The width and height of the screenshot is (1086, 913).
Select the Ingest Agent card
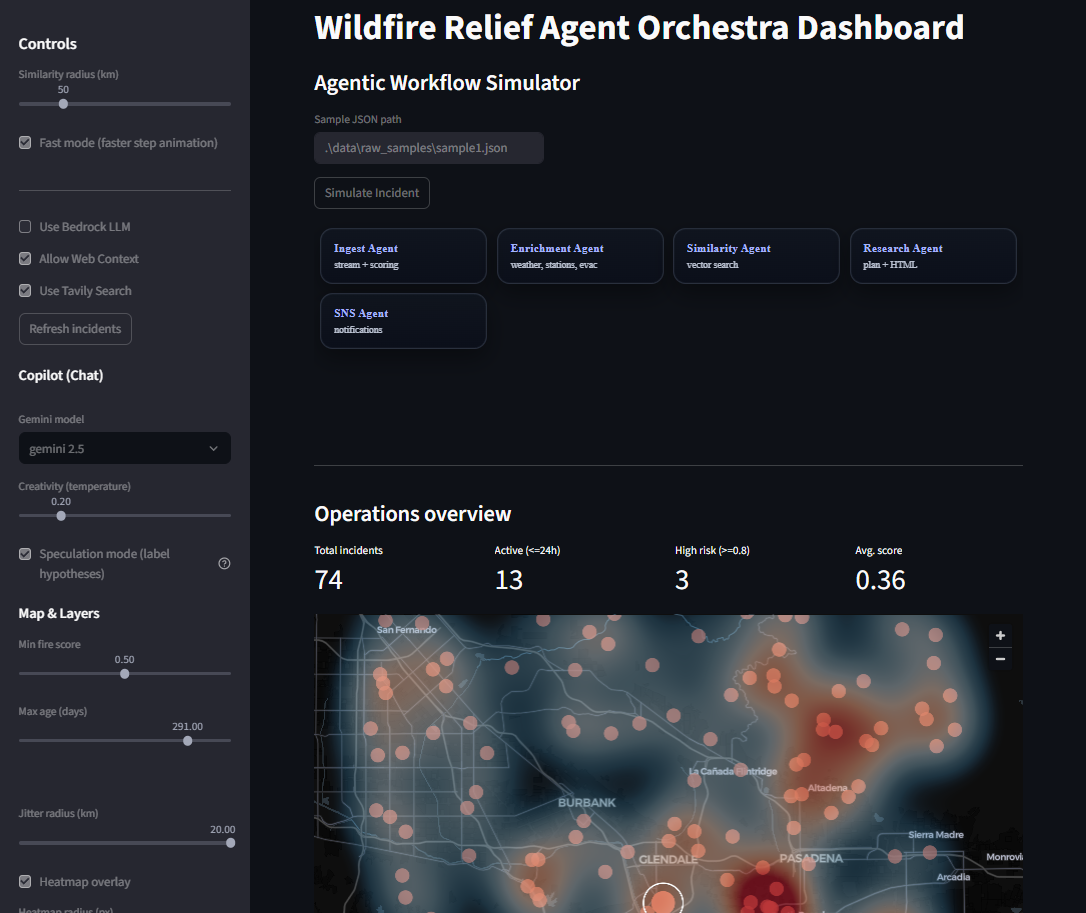coord(403,256)
